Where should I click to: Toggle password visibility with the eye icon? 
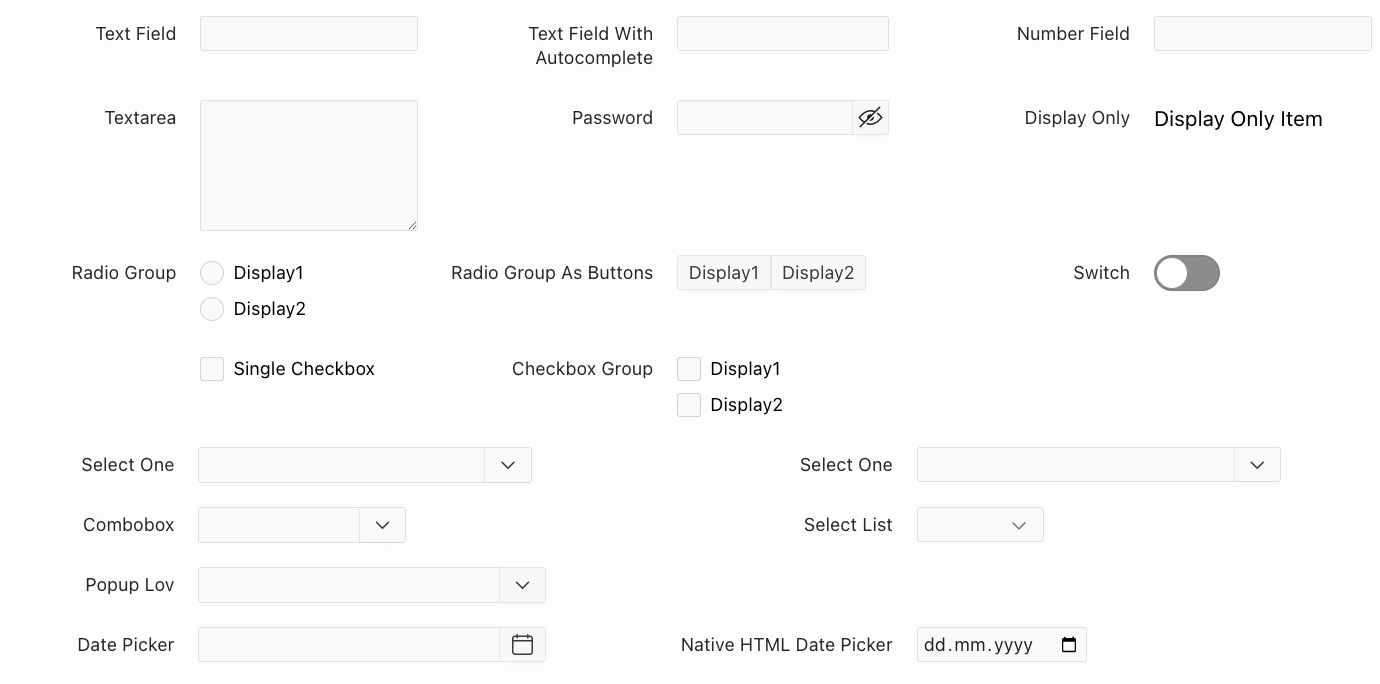tap(870, 118)
